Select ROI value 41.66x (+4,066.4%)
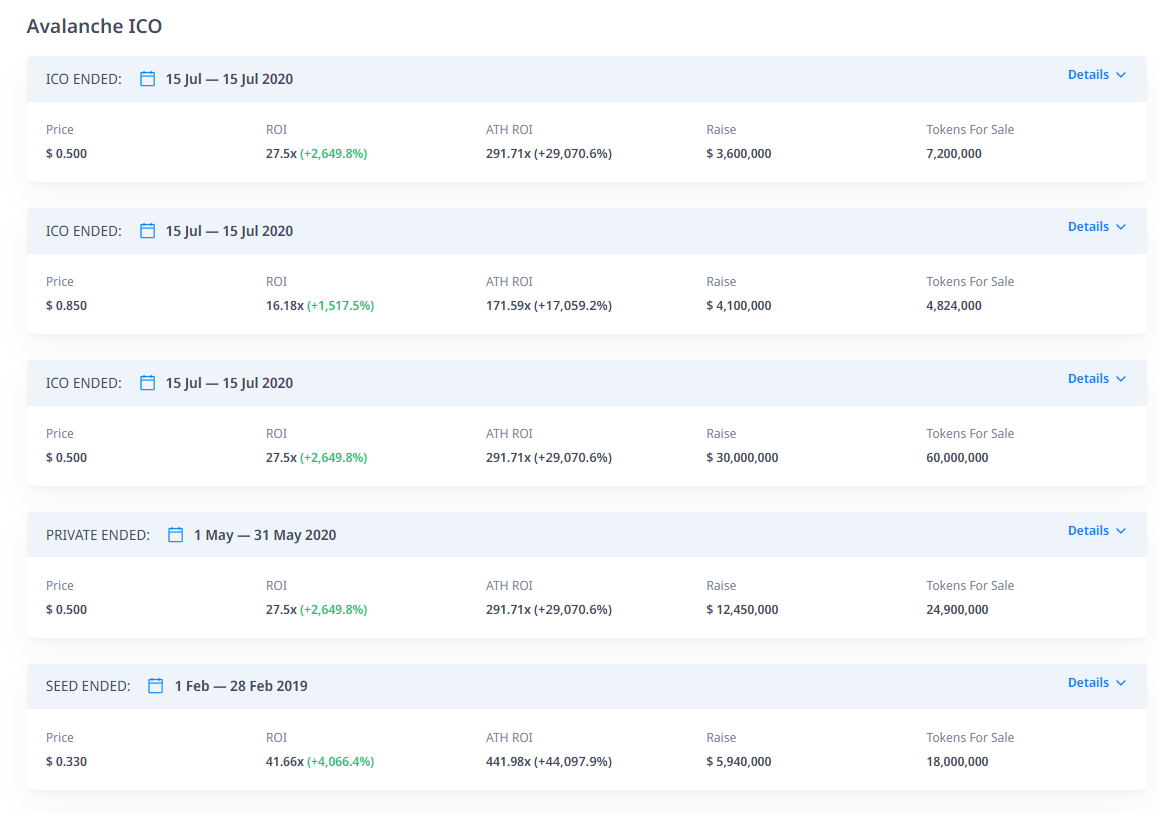Viewport: 1159px width, 814px height. pyautogui.click(x=320, y=762)
